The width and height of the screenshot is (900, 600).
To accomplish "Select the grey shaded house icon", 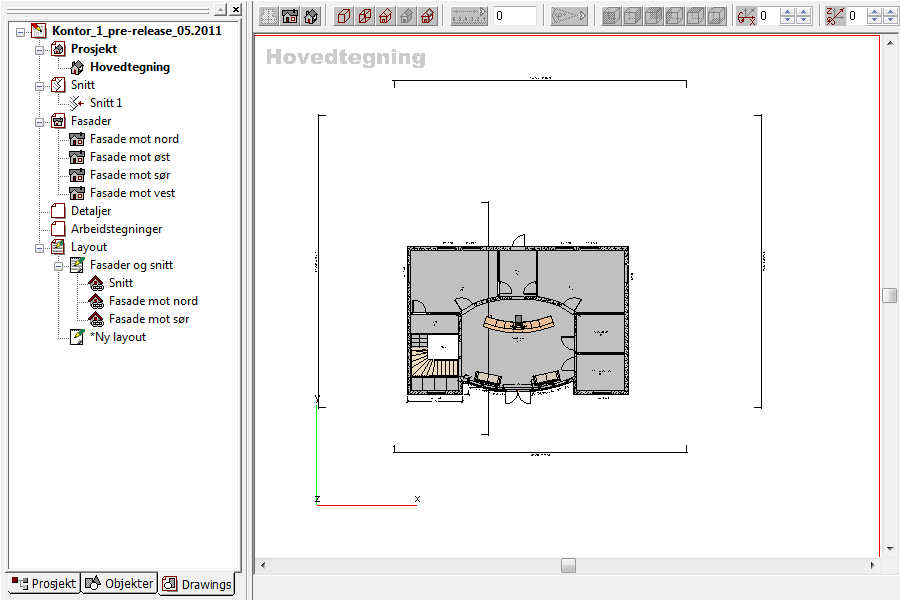I will point(406,16).
